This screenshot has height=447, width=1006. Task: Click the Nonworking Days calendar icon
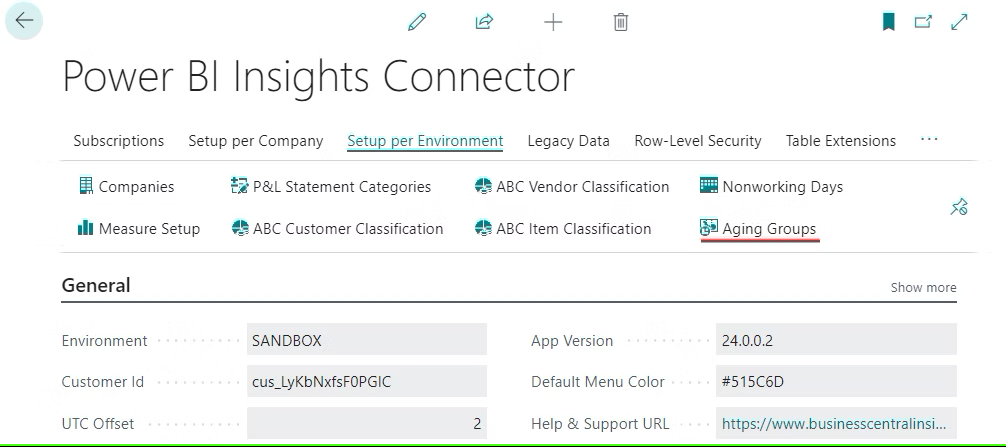tap(709, 186)
